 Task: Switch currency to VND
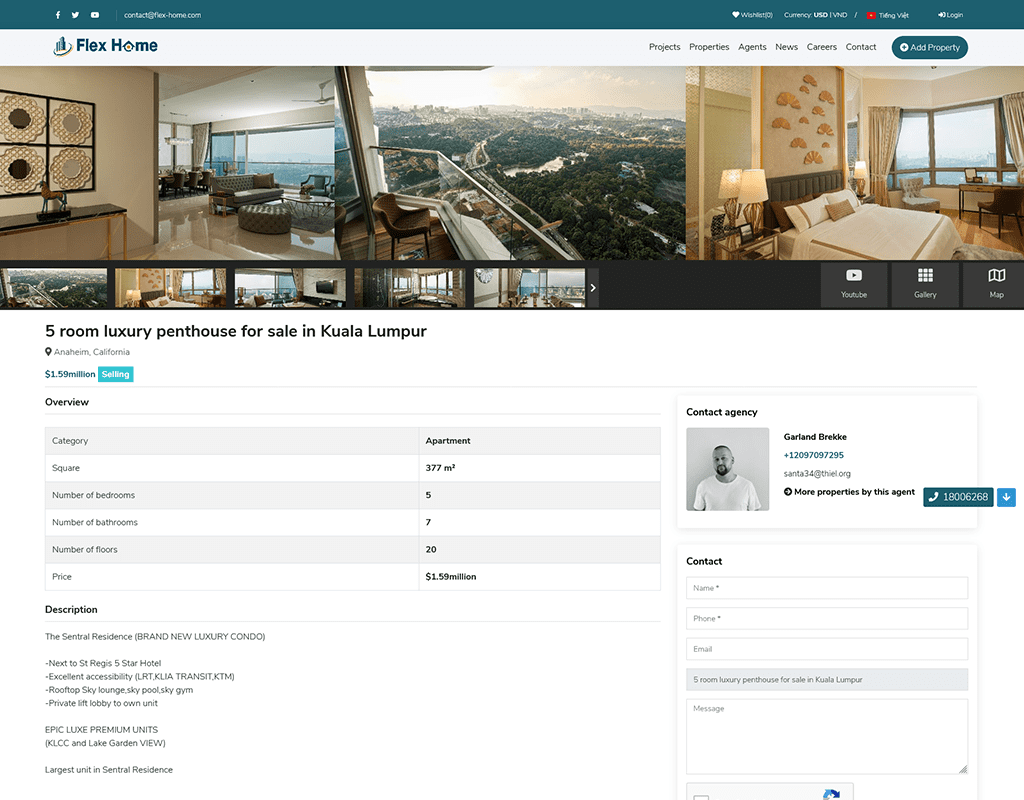pyautogui.click(x=840, y=15)
